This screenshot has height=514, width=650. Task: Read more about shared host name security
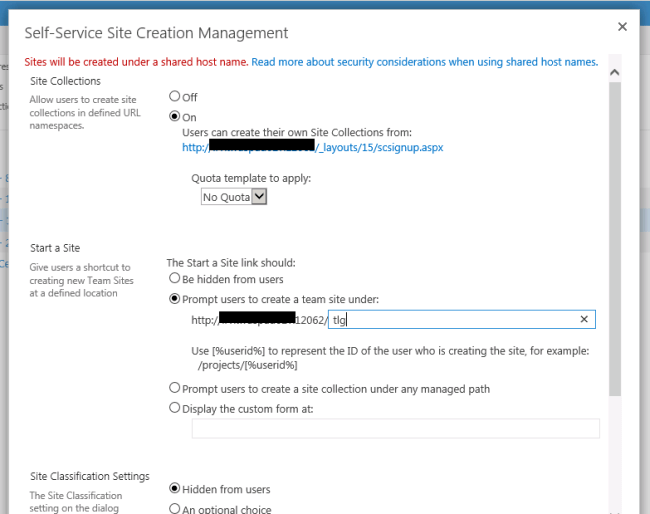424,62
